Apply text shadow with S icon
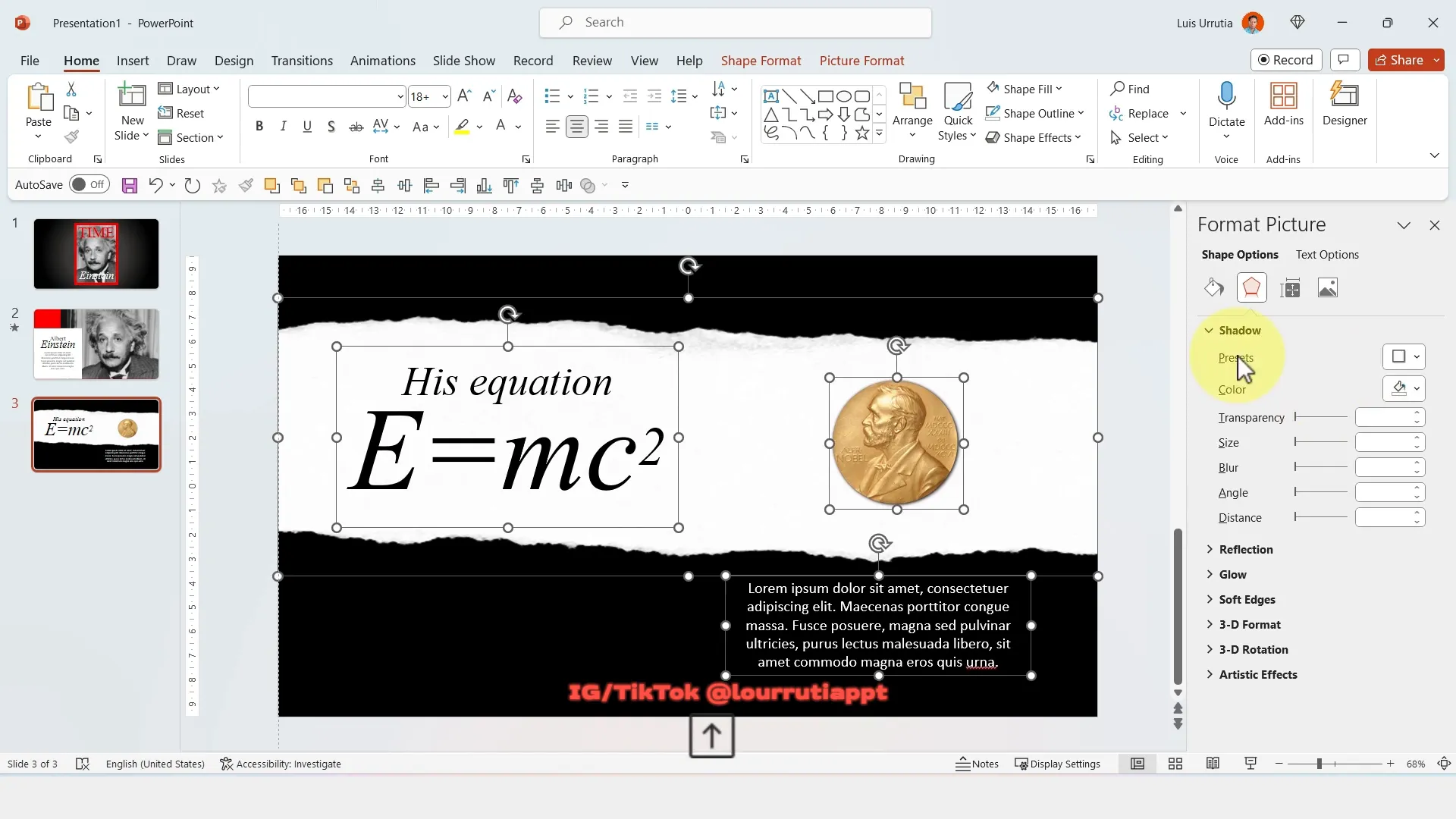Viewport: 1456px width, 819px height. click(331, 127)
